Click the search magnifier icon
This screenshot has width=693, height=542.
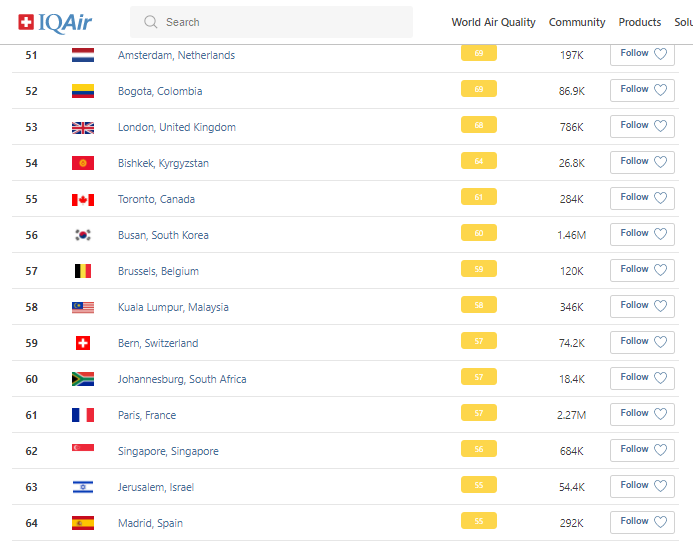click(151, 22)
